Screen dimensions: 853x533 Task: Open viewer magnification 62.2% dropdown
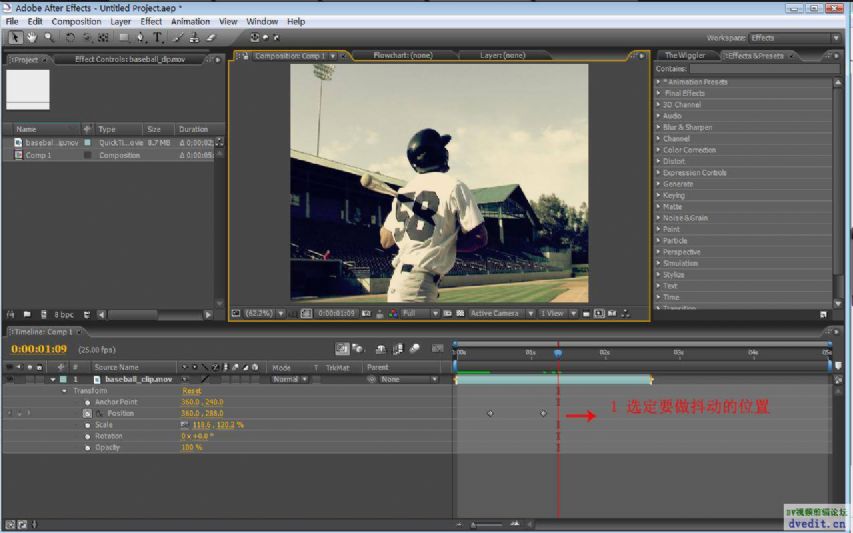coord(264,314)
